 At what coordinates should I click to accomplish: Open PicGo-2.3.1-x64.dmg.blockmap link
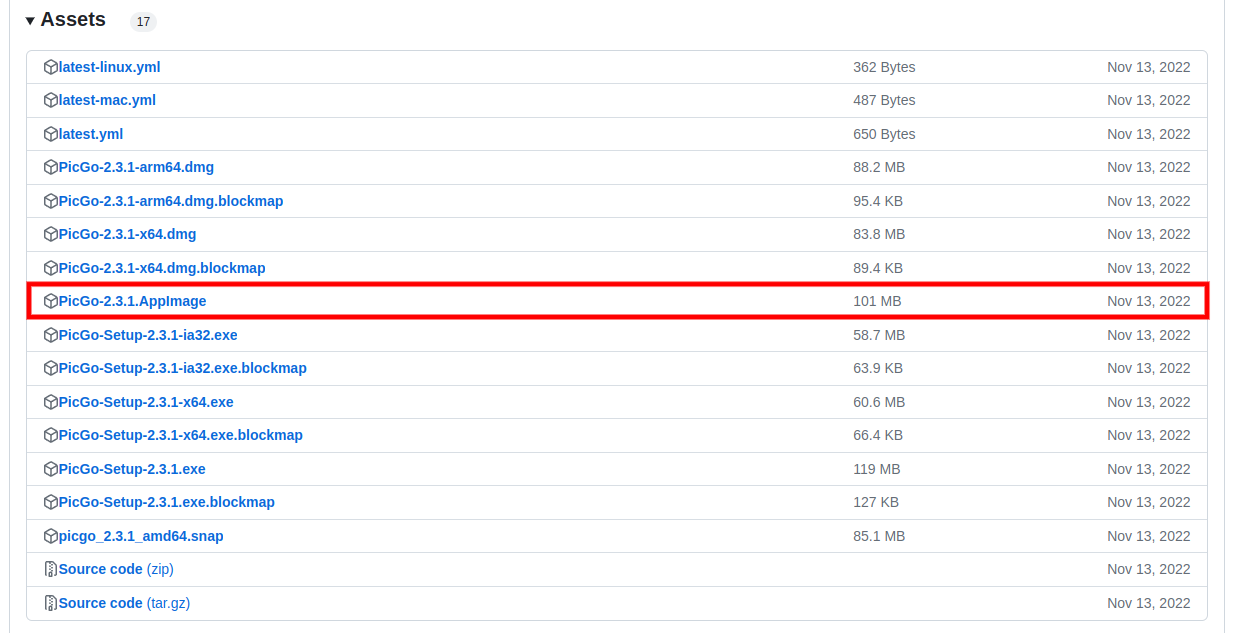[162, 268]
